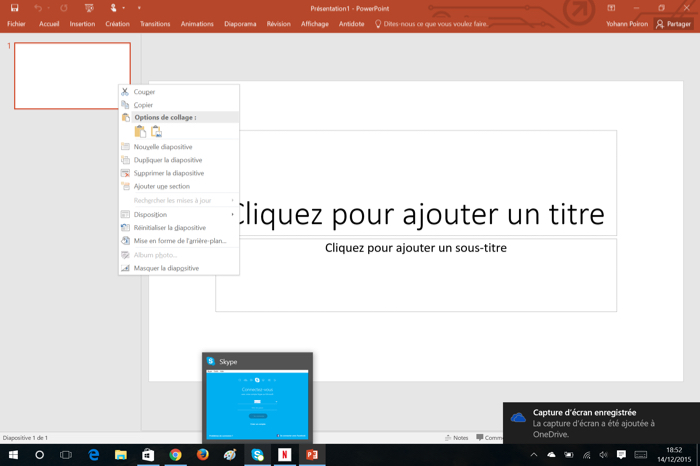Choose the first paste option icon
The image size is (700, 466).
[140, 131]
